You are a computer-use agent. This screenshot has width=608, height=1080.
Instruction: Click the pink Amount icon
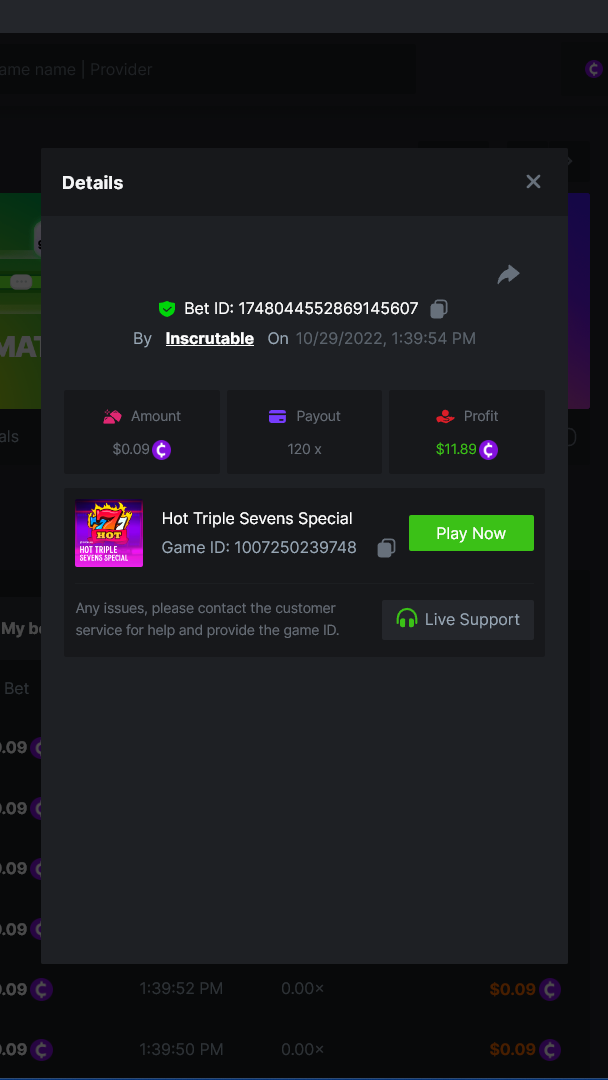[112, 416]
